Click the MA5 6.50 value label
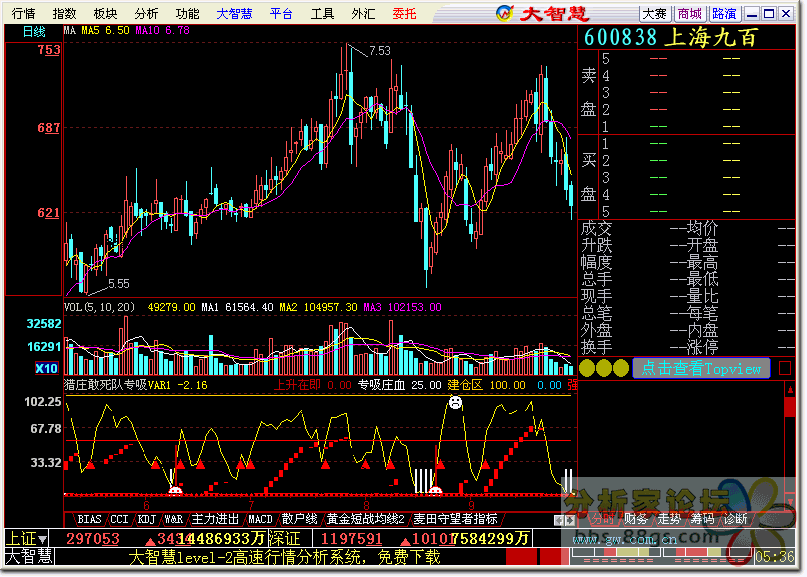Image resolution: width=807 pixels, height=577 pixels. [106, 30]
